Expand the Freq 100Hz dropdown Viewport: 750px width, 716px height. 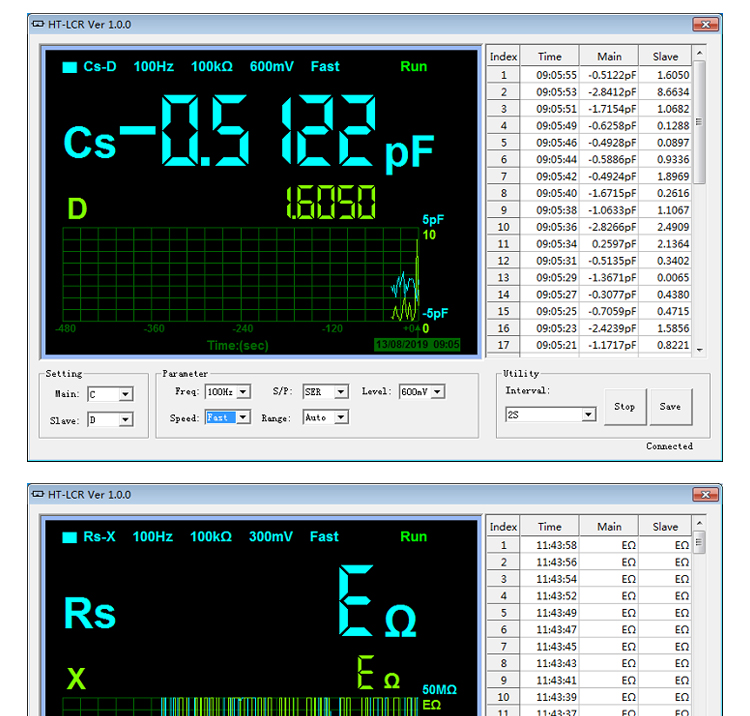point(241,392)
